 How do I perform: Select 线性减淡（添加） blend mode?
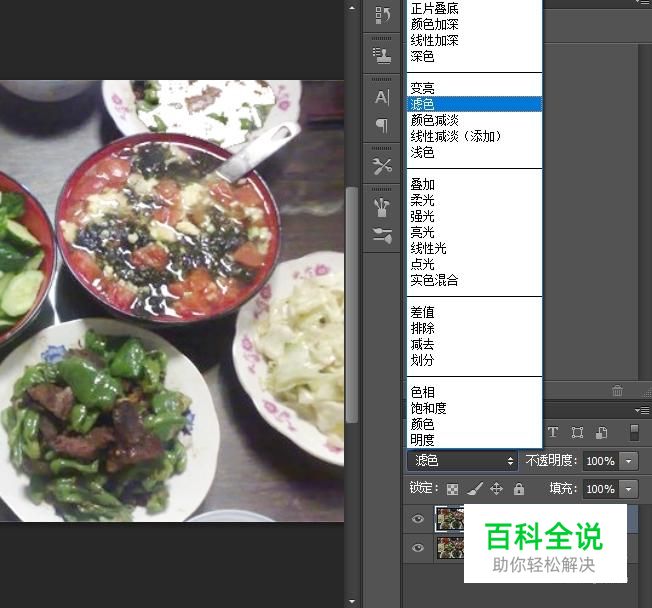[474, 136]
